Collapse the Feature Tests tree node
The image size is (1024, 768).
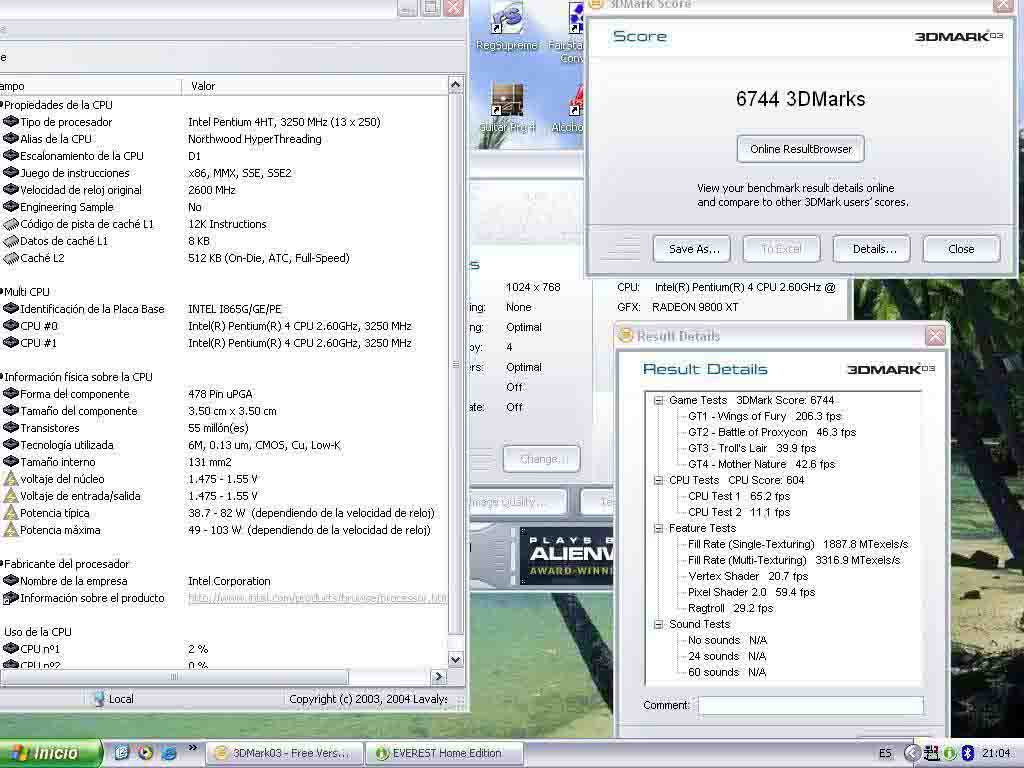[x=659, y=528]
